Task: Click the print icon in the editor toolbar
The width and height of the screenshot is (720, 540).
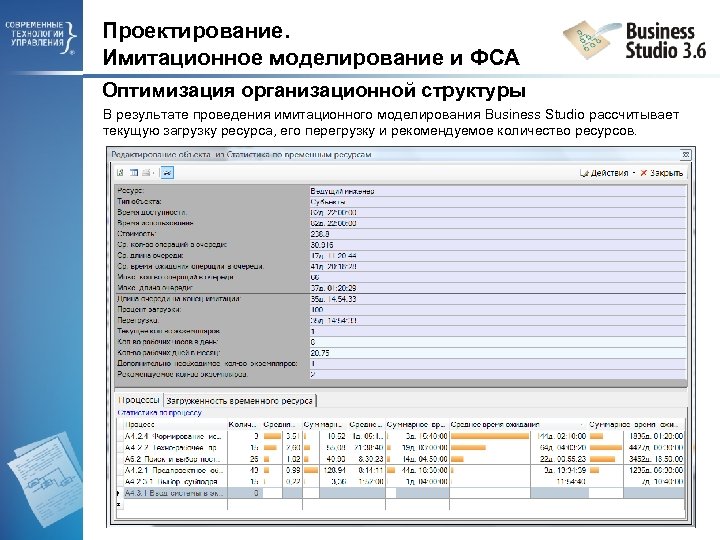Action: pyautogui.click(x=146, y=173)
